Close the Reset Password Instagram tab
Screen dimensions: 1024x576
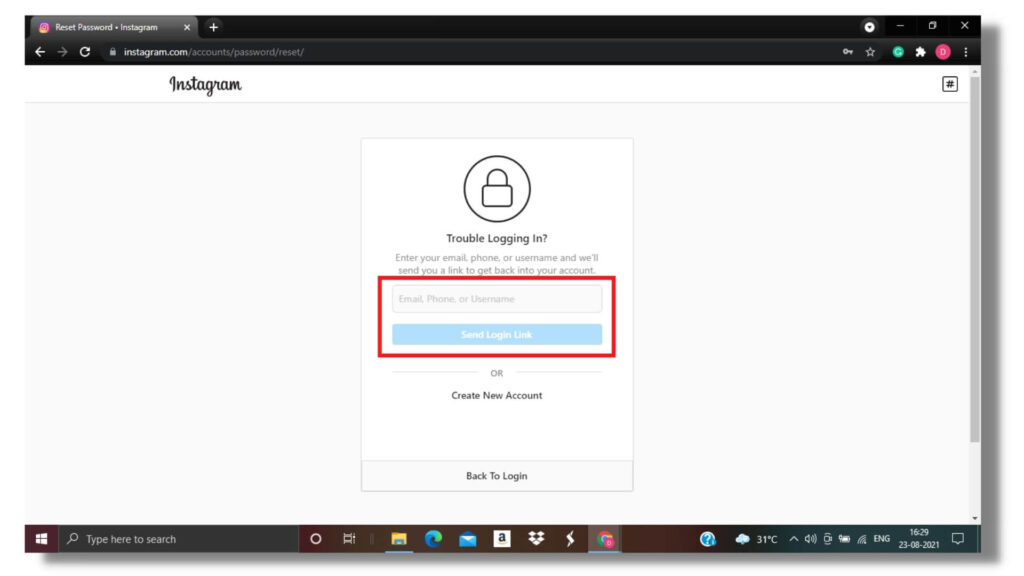point(187,27)
